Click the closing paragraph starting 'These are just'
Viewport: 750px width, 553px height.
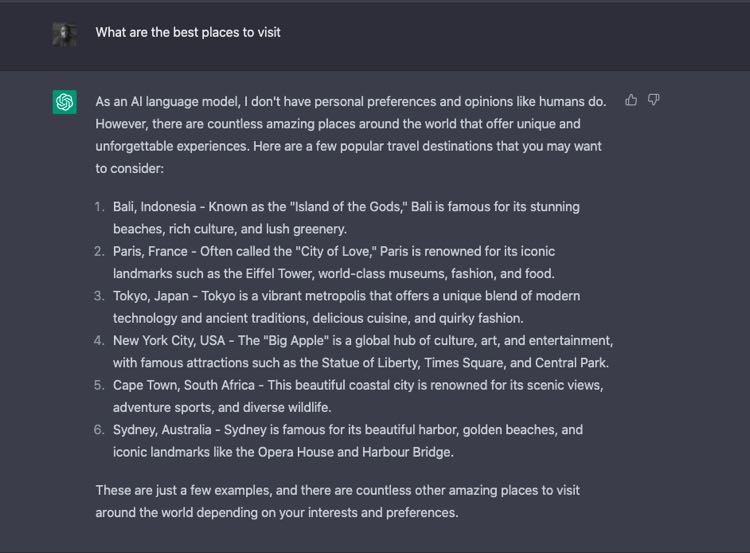tap(337, 501)
